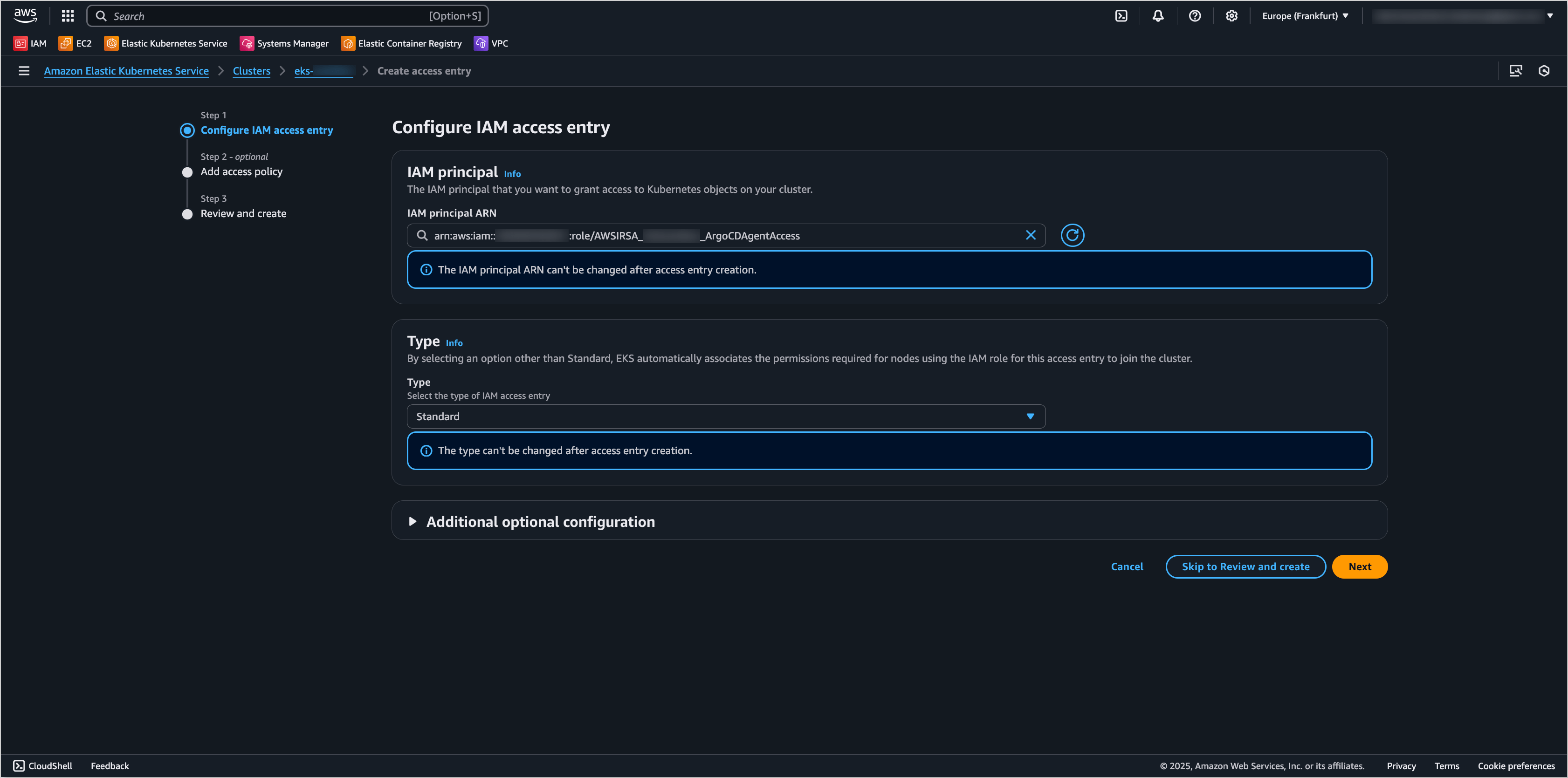The height and width of the screenshot is (778, 1568).
Task: Expand Additional optional configuration
Action: point(539,521)
